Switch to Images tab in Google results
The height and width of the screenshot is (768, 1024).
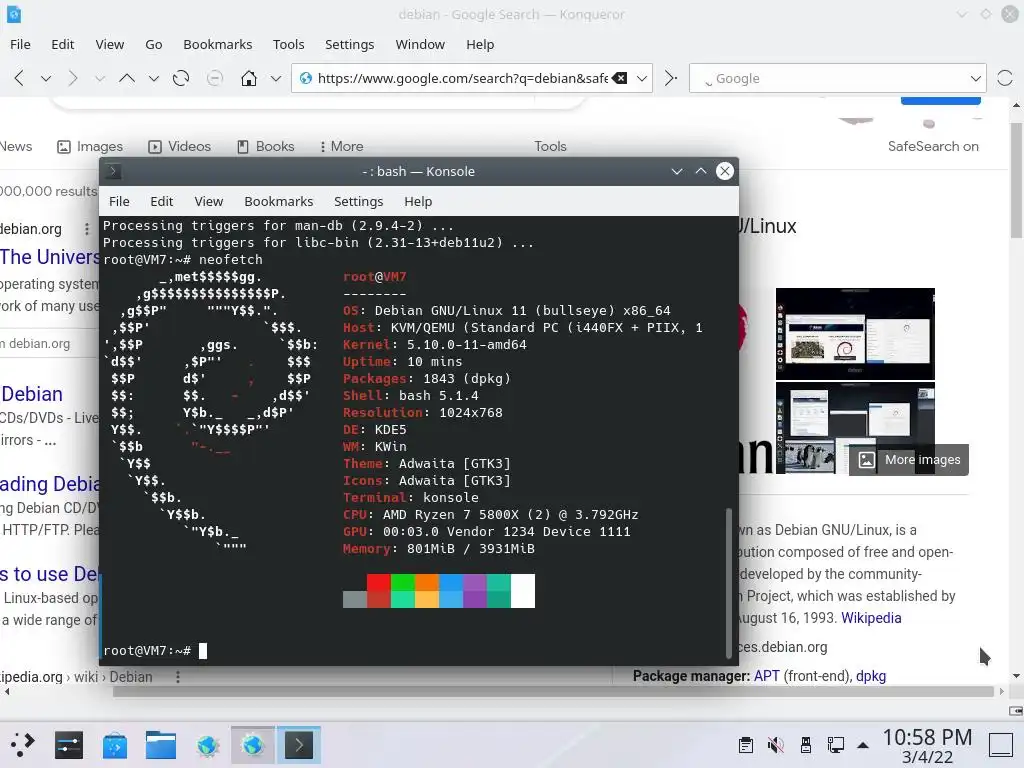click(x=90, y=146)
